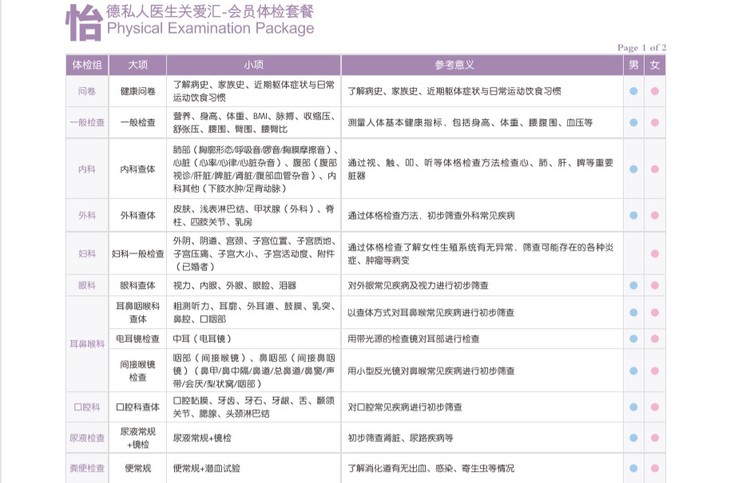This screenshot has width=730, height=483.
Task: Click the pink dot in 便常规 row
Action: pyautogui.click(x=655, y=467)
